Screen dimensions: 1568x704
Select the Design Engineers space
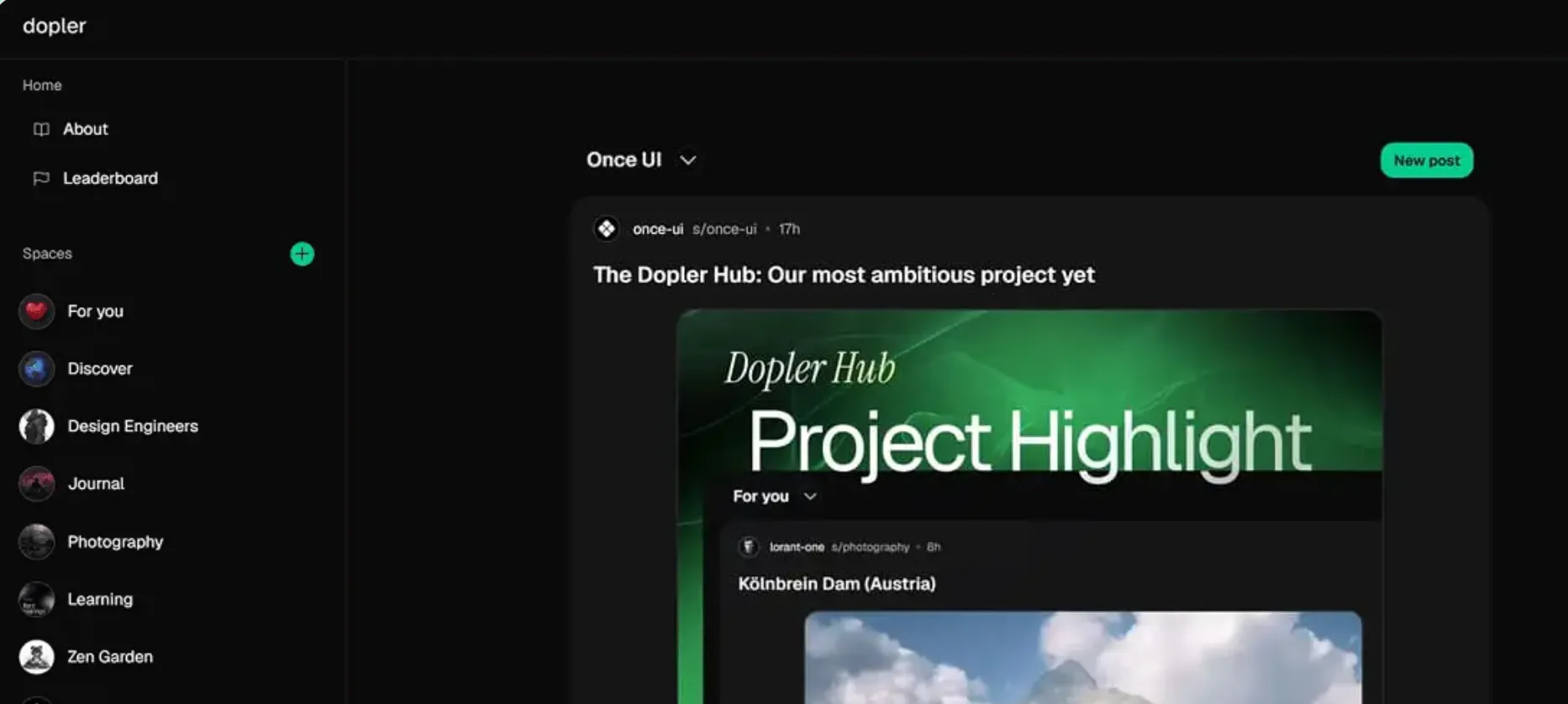tap(133, 426)
